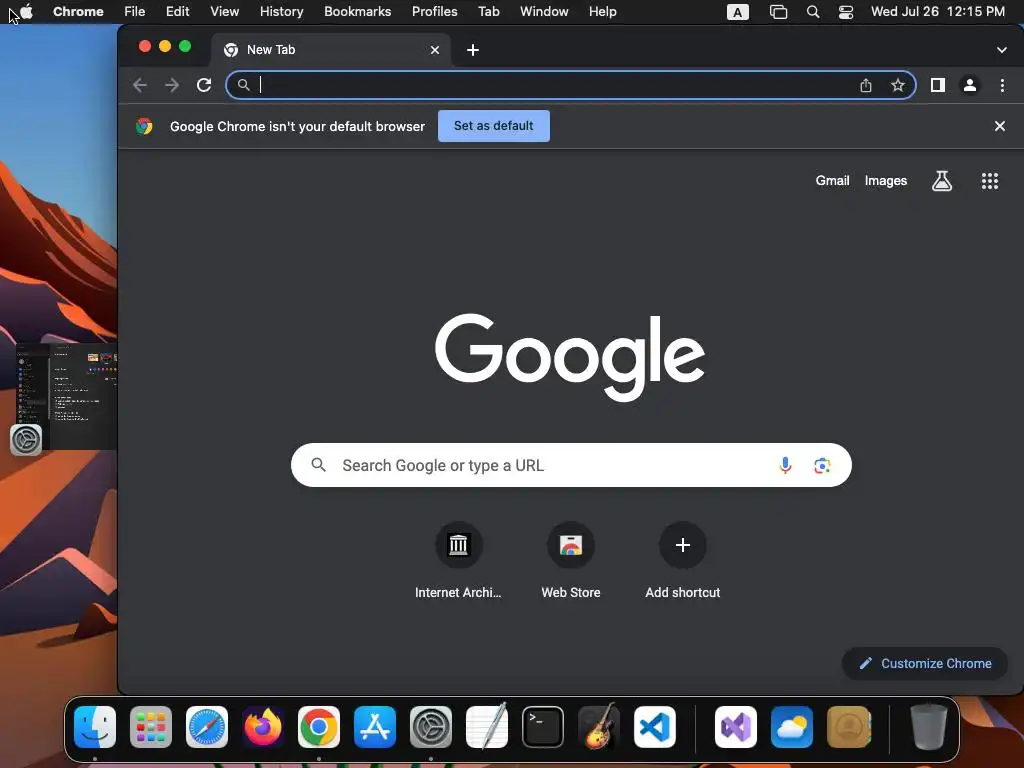
Task: Open Weather app from the Dock
Action: click(792, 727)
